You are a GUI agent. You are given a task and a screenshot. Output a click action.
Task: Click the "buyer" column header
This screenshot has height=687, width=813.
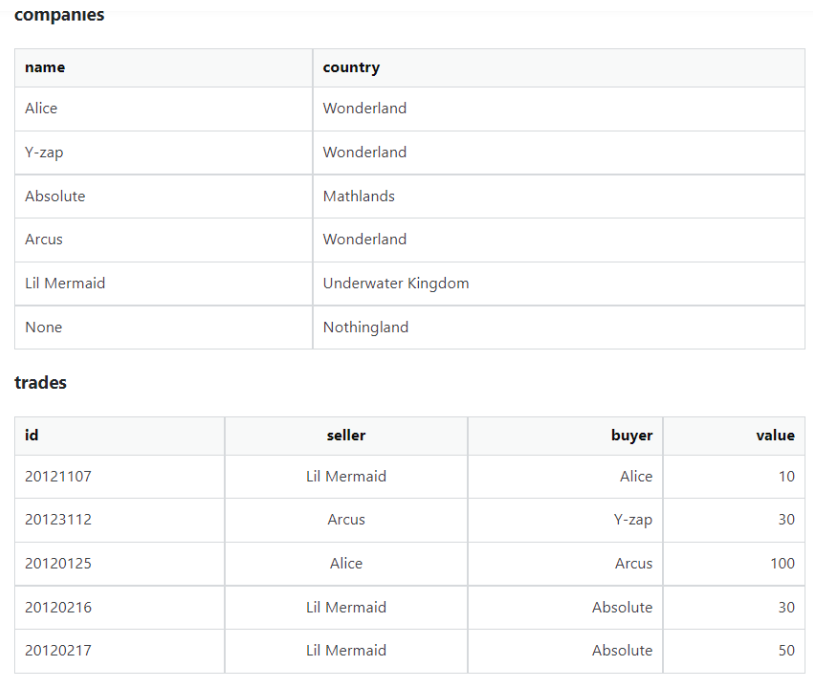(x=631, y=435)
